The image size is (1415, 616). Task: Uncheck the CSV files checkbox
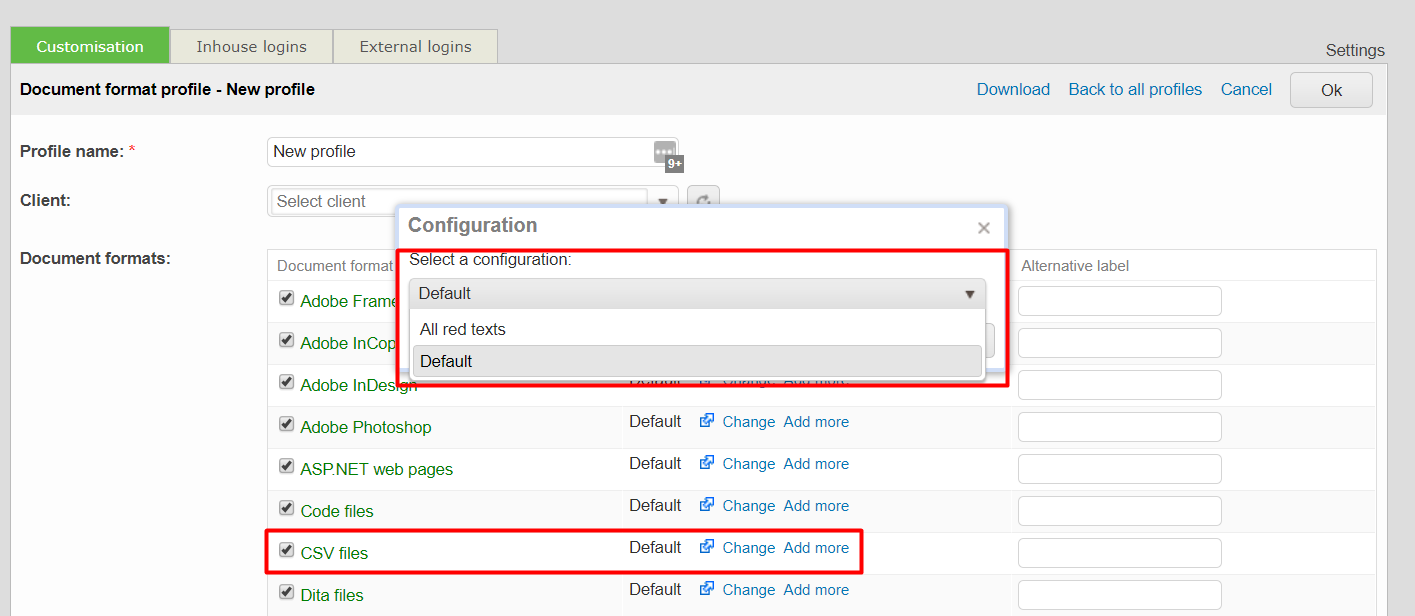coord(286,550)
